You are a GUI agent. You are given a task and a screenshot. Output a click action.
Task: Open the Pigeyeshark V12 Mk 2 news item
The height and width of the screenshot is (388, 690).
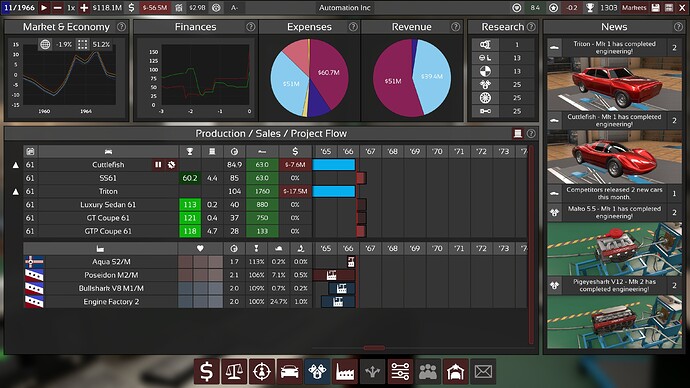coord(614,286)
